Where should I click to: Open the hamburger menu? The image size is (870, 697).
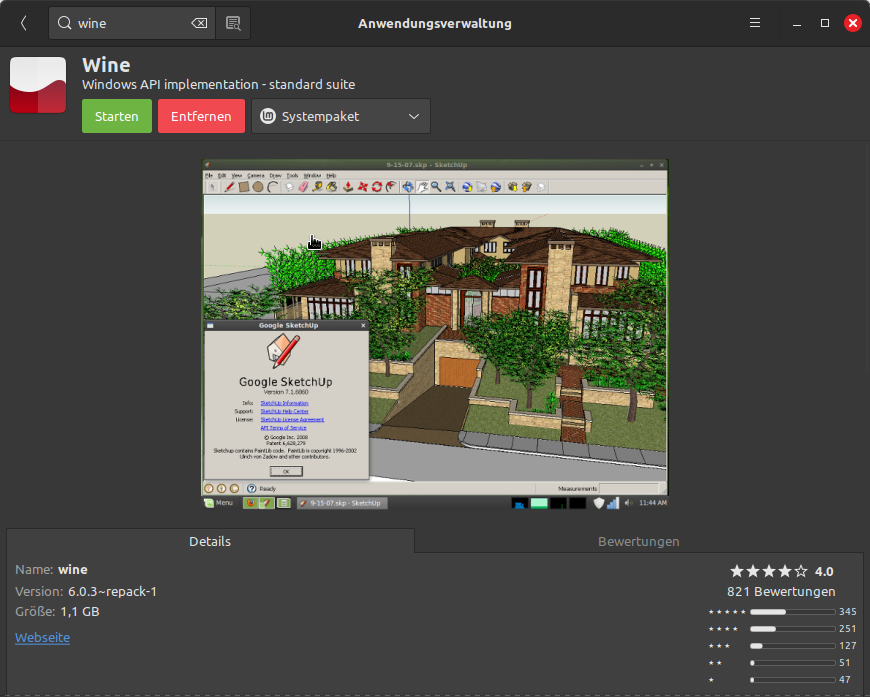point(755,23)
